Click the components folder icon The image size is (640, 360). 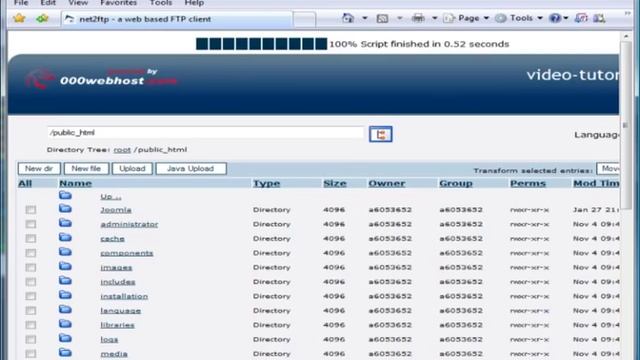(65, 252)
